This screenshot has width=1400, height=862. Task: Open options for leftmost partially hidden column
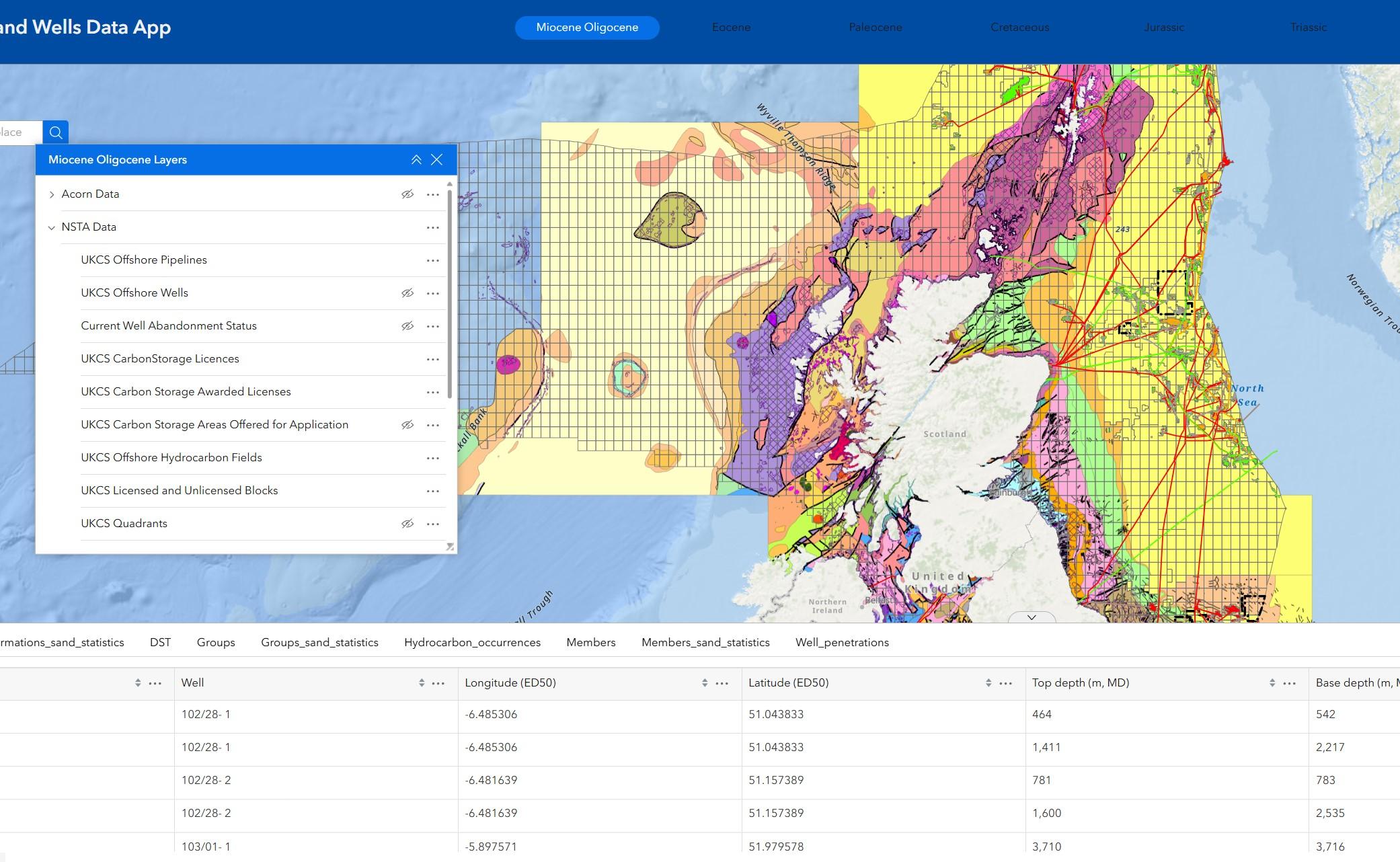pyautogui.click(x=155, y=683)
